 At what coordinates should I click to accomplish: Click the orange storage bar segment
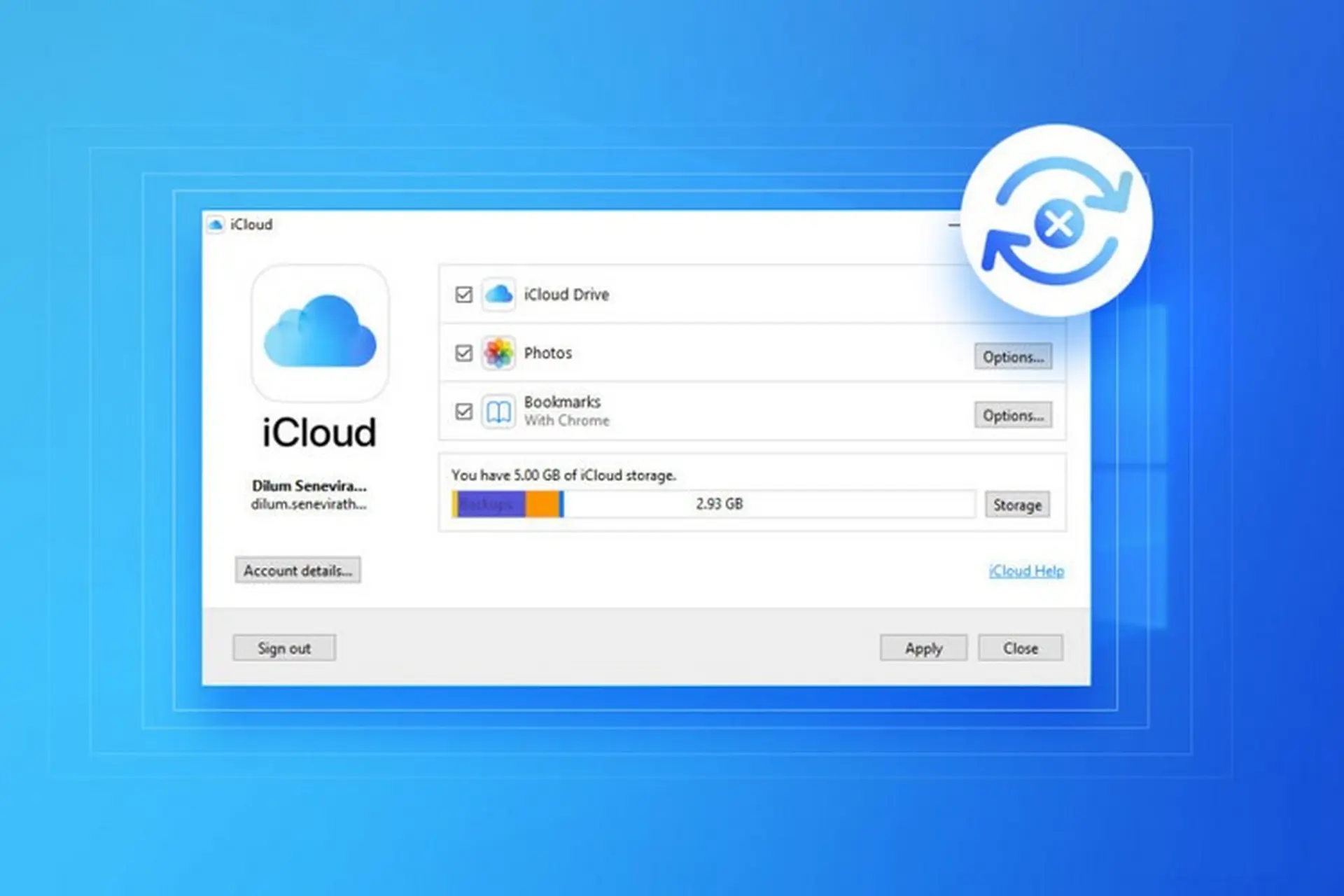542,504
